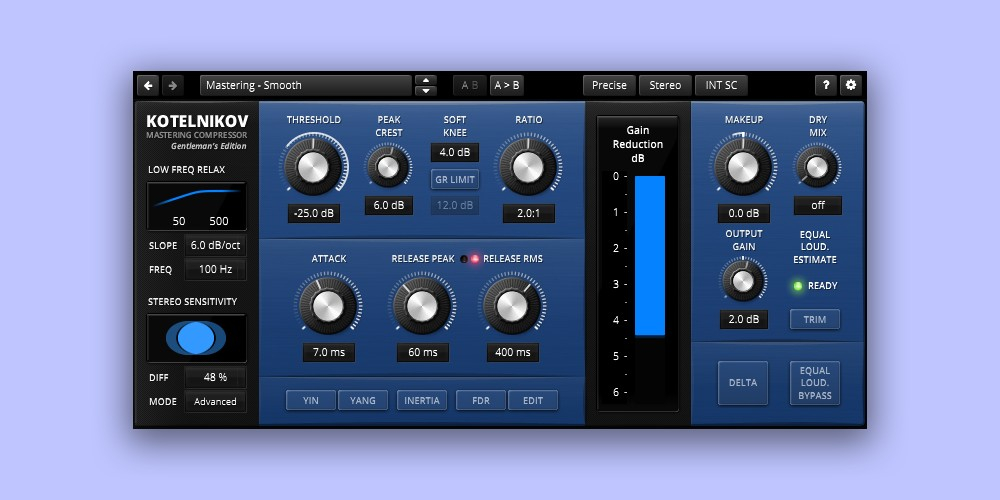The width and height of the screenshot is (1000, 500).
Task: Edit the 4.0 dB soft knee value
Action: pyautogui.click(x=455, y=152)
